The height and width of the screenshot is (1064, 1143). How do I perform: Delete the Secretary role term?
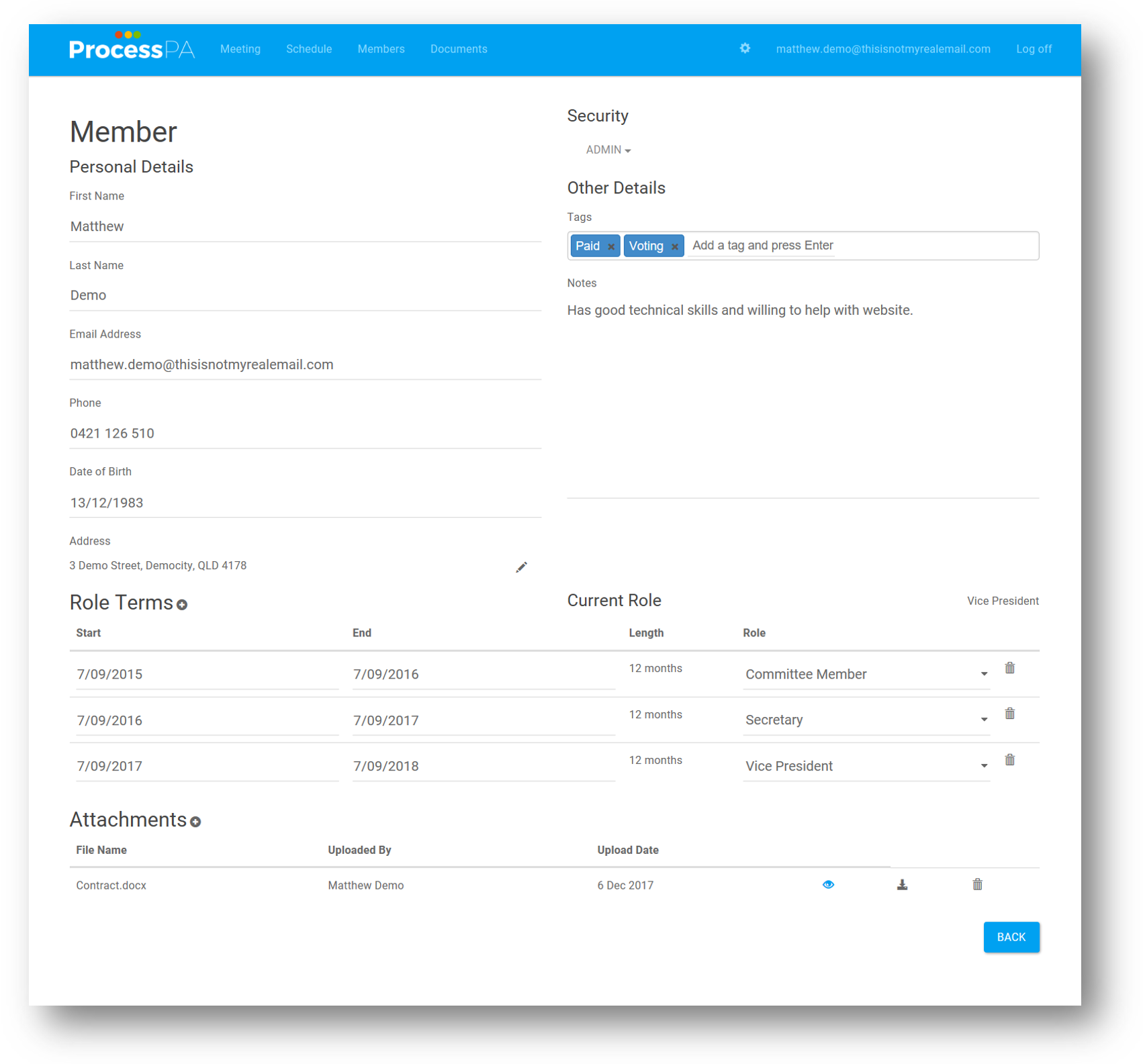[x=1009, y=714]
